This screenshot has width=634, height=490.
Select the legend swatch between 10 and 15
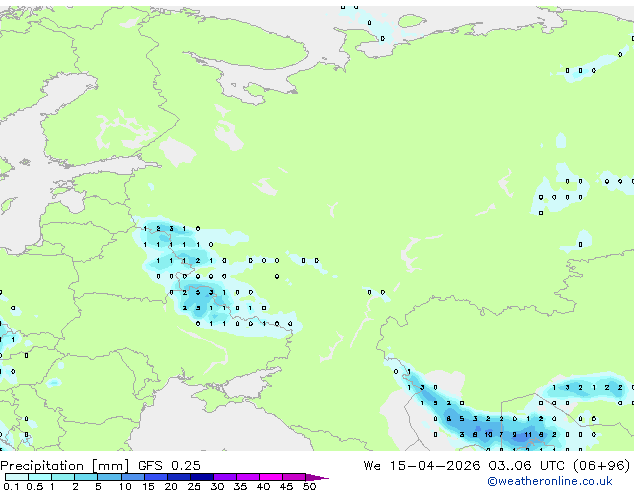click(133, 477)
